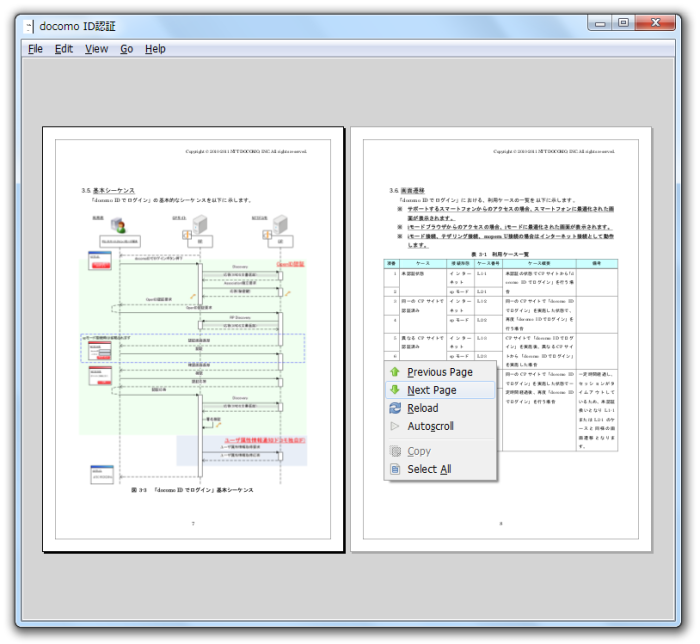The width and height of the screenshot is (700, 644).
Task: Click the copyright line on right page
Action: [x=554, y=152]
